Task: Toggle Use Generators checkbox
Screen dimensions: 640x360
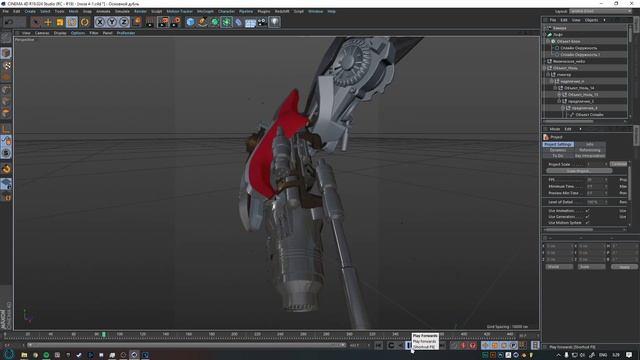Action: coord(587,217)
